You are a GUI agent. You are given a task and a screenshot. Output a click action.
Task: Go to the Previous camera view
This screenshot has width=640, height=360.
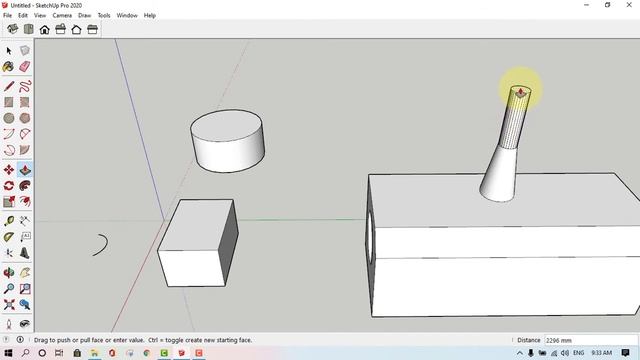(25, 304)
